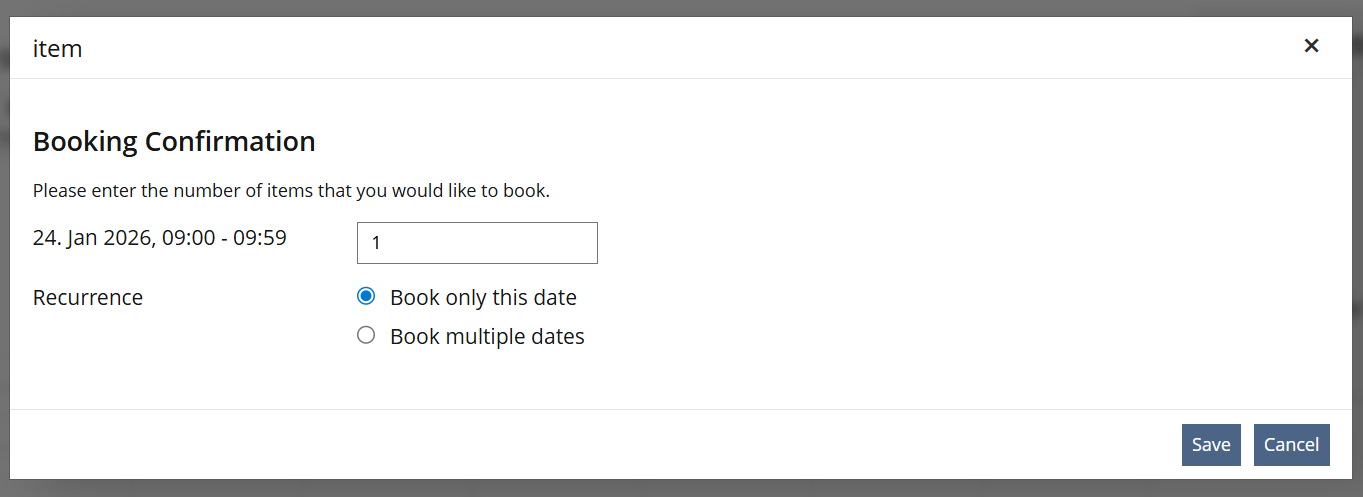Click the "24. Jan 2026" date text
This screenshot has height=497, width=1363.
pyautogui.click(x=92, y=239)
